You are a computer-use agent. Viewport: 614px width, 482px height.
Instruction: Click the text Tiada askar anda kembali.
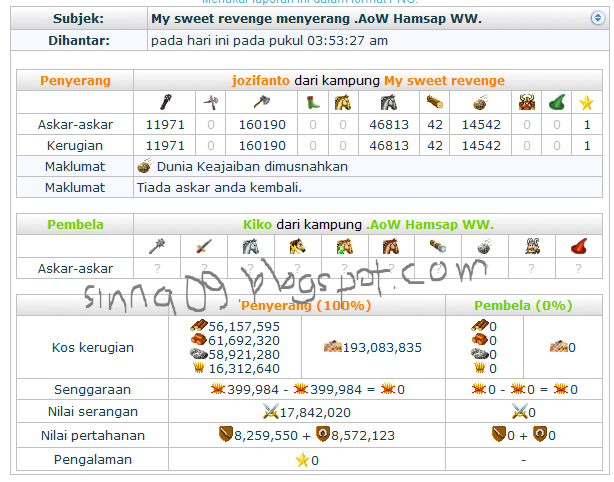(219, 188)
